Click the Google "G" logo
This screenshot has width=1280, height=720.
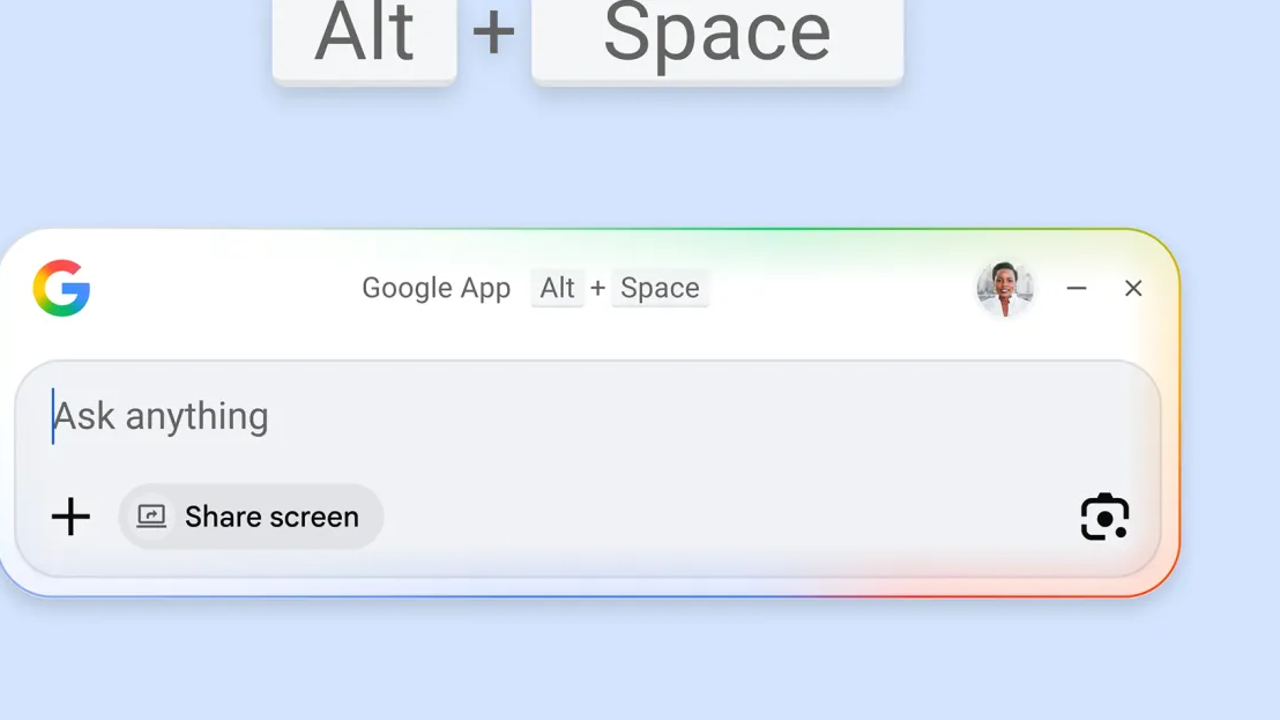tap(62, 289)
